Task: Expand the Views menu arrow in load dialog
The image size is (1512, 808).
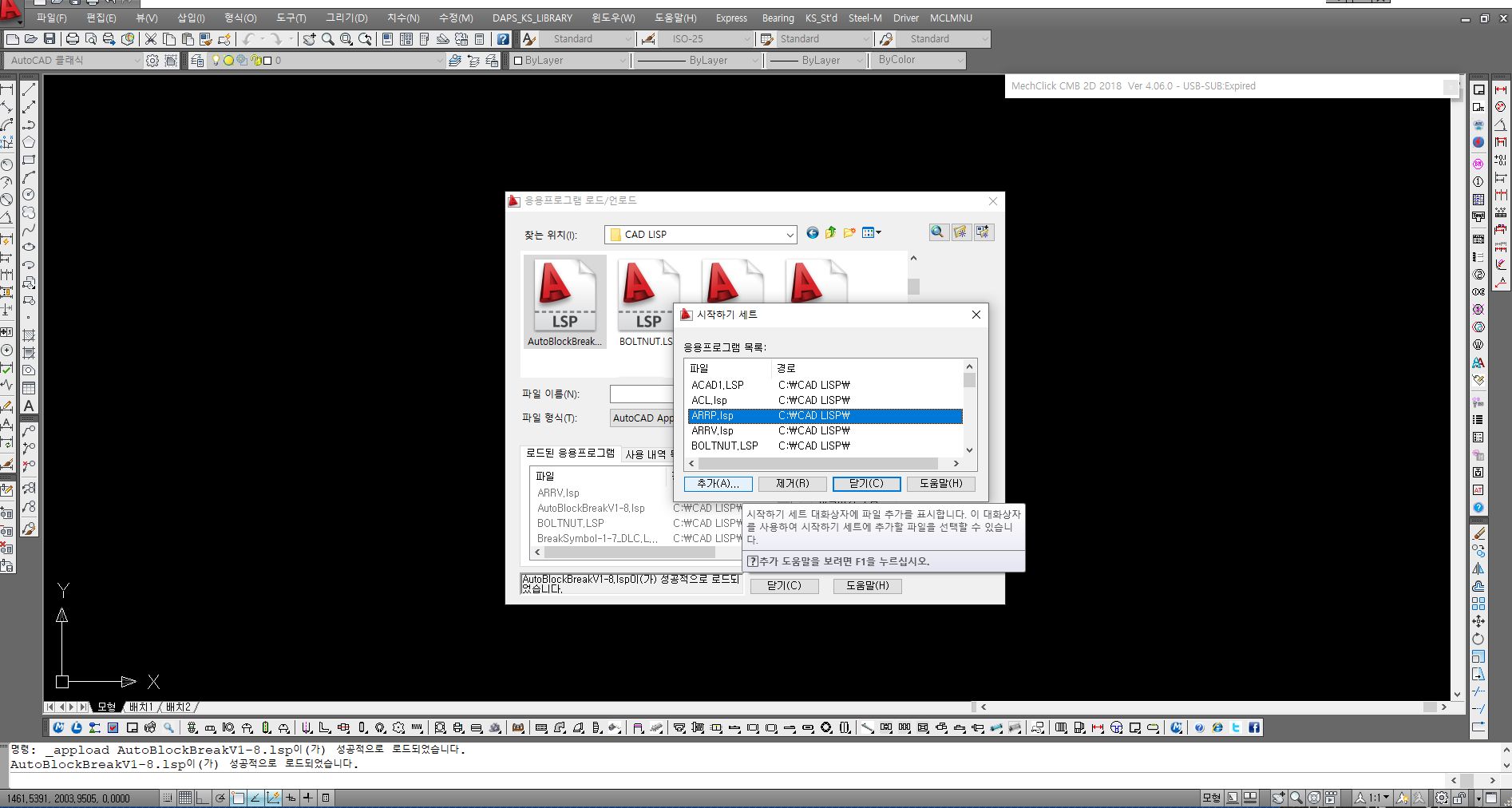Action: pos(879,233)
